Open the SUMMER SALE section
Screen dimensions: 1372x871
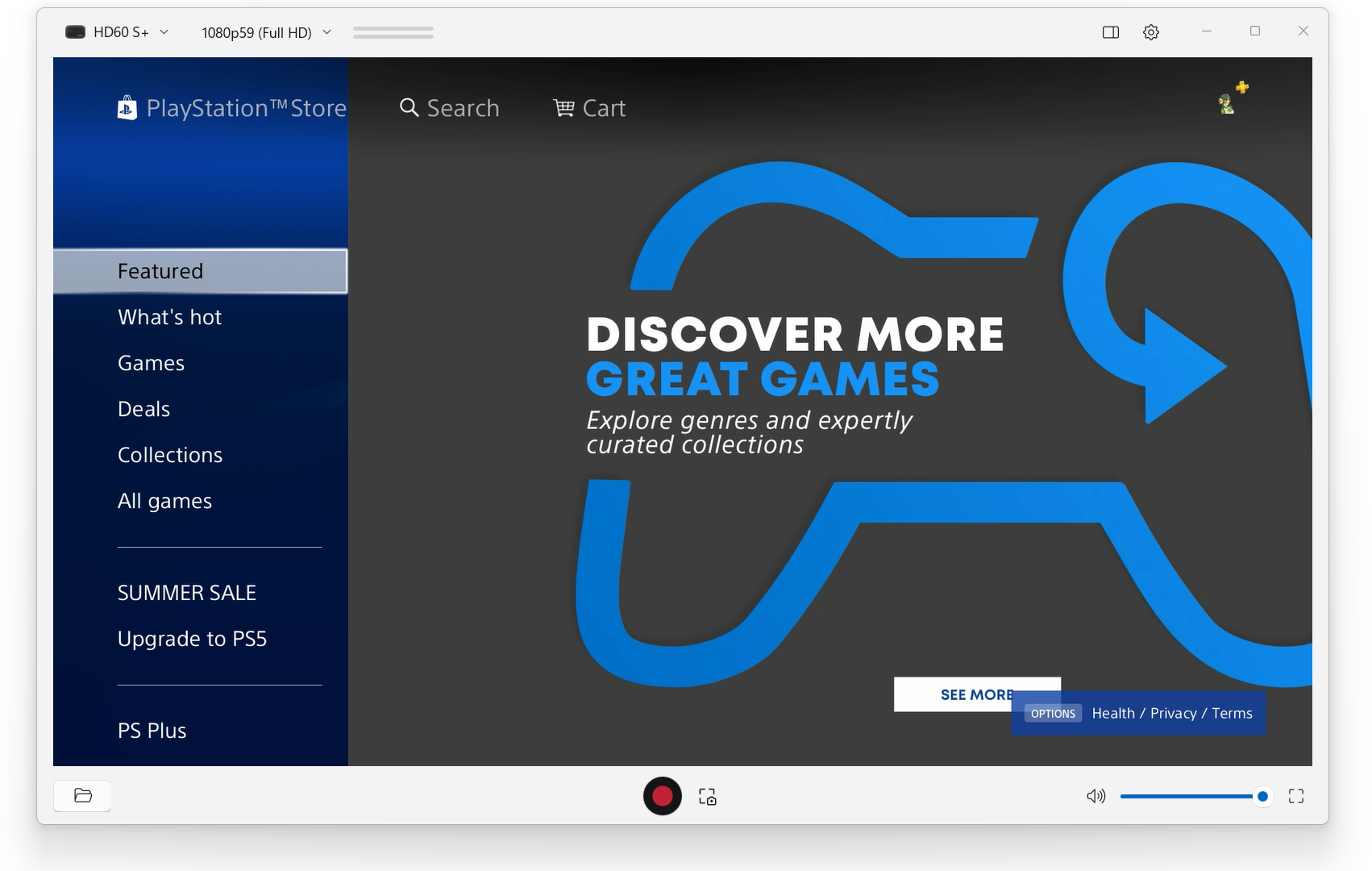tap(186, 592)
